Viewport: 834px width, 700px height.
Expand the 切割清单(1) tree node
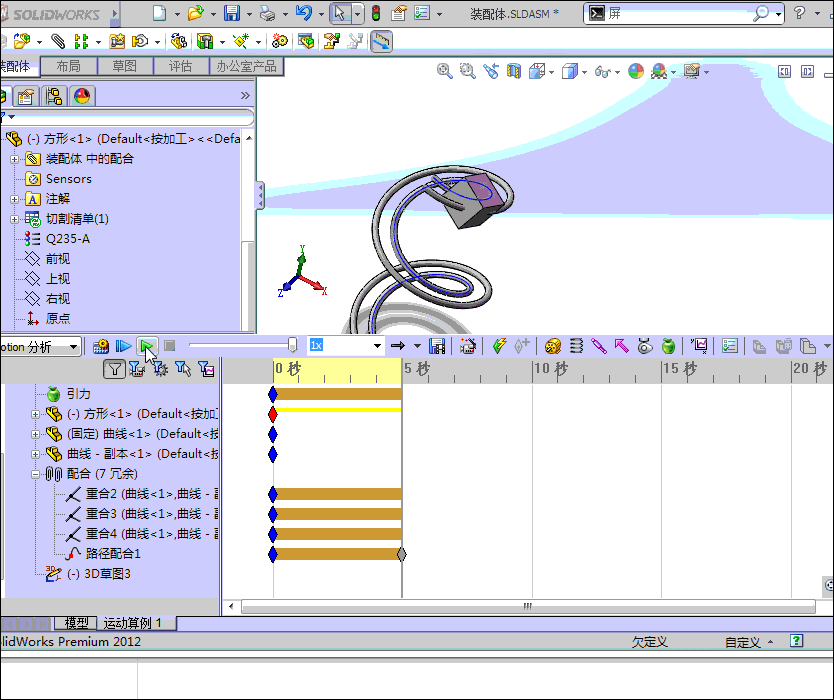[x=14, y=219]
